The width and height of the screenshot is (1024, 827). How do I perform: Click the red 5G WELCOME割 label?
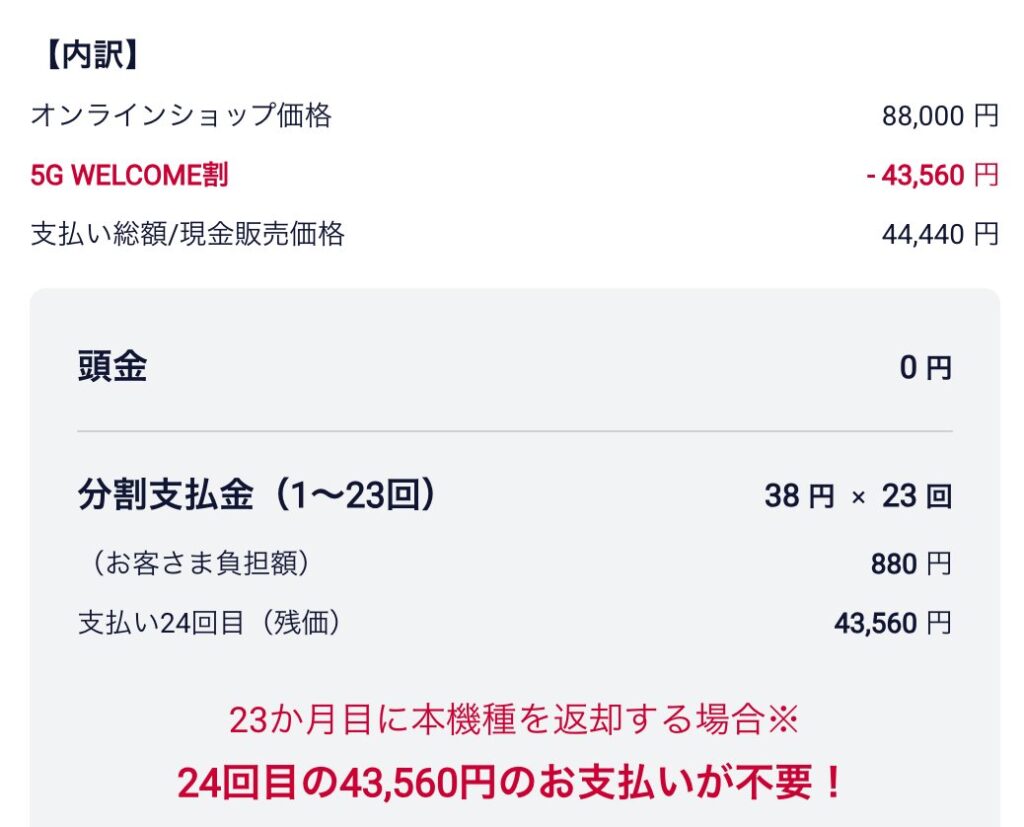point(129,176)
